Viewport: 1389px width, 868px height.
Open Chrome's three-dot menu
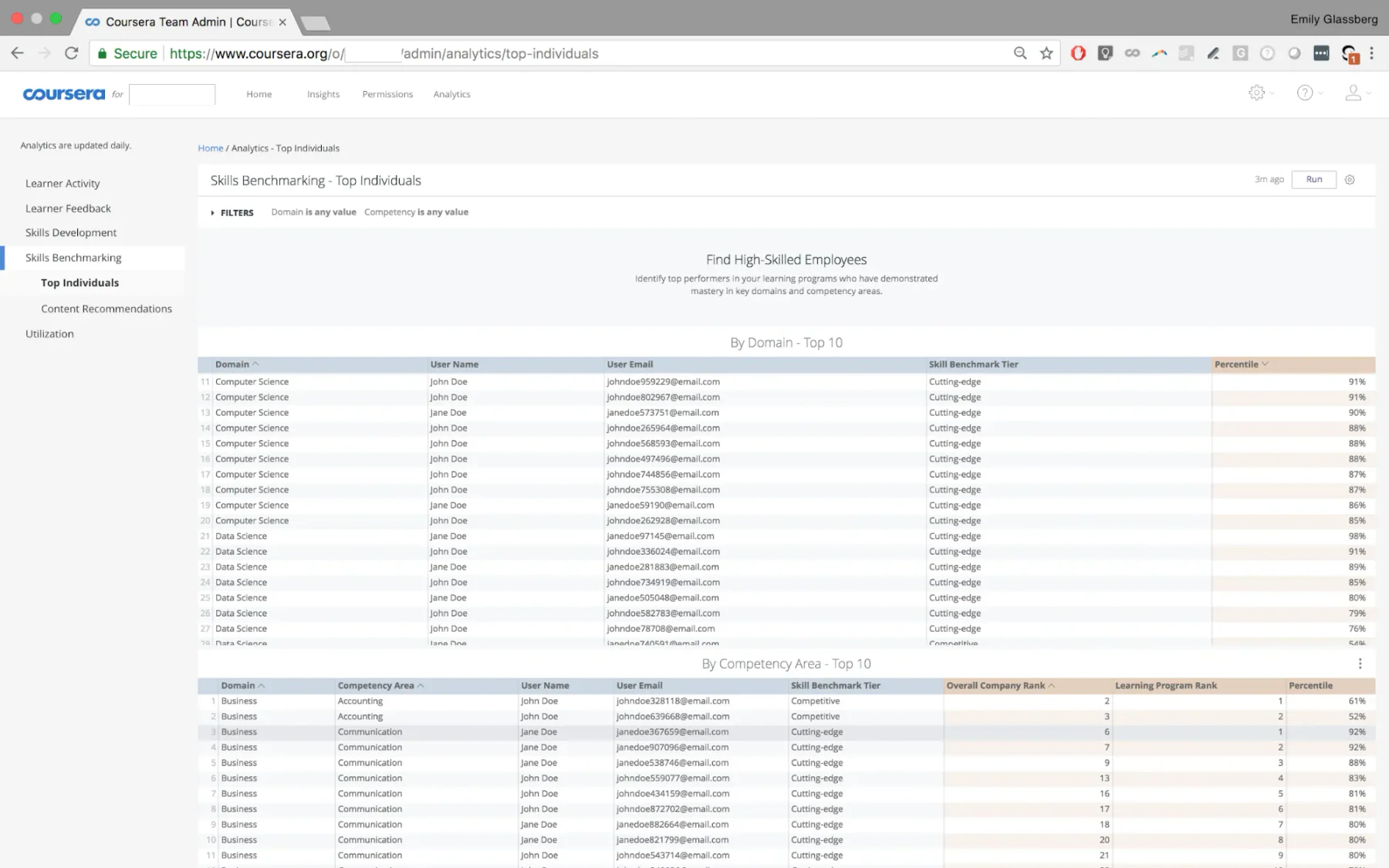pos(1371,53)
